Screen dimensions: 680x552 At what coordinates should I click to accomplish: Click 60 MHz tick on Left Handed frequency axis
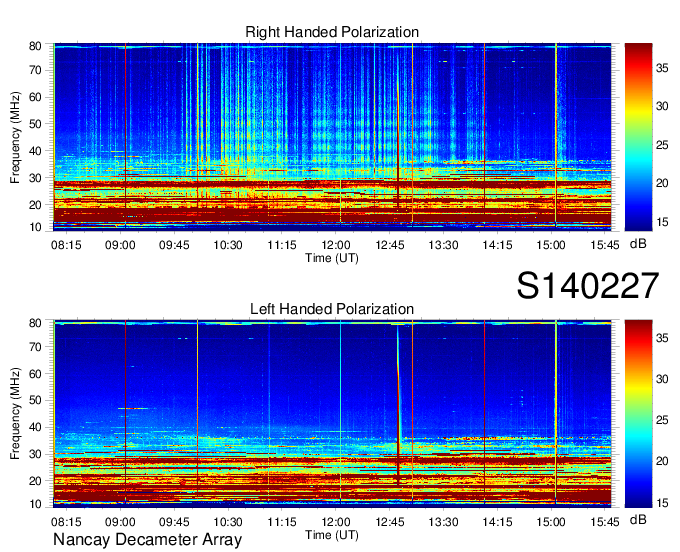[x=35, y=374]
